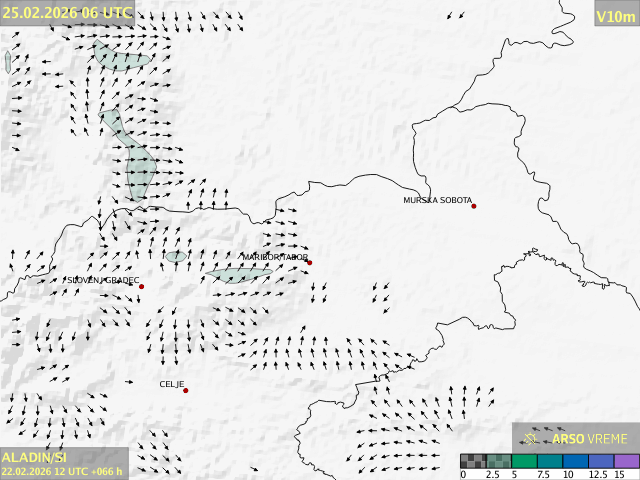Click the shaded wind patch left of Maribor
640x480 pixels.
238,274
